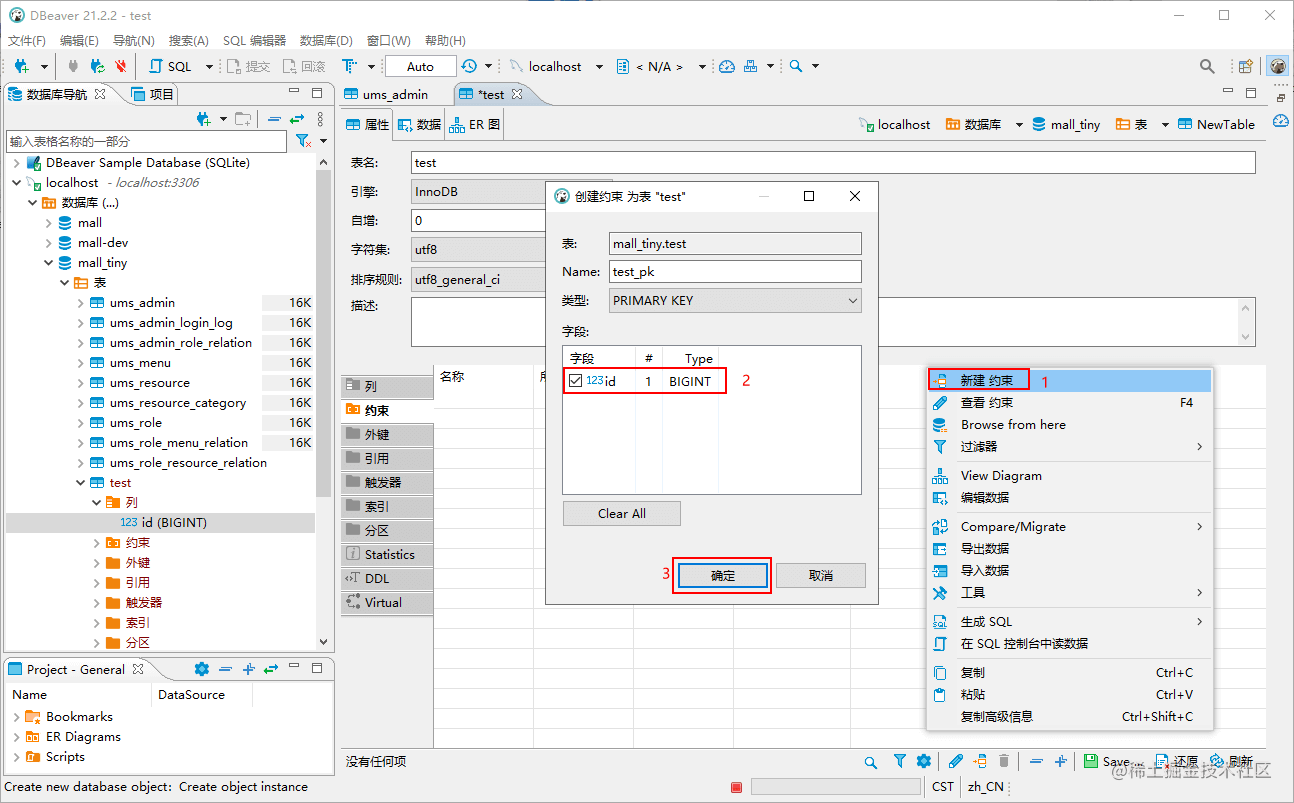The width and height of the screenshot is (1294, 803).
Task: Open the 文件(F) menu
Action: click(27, 41)
